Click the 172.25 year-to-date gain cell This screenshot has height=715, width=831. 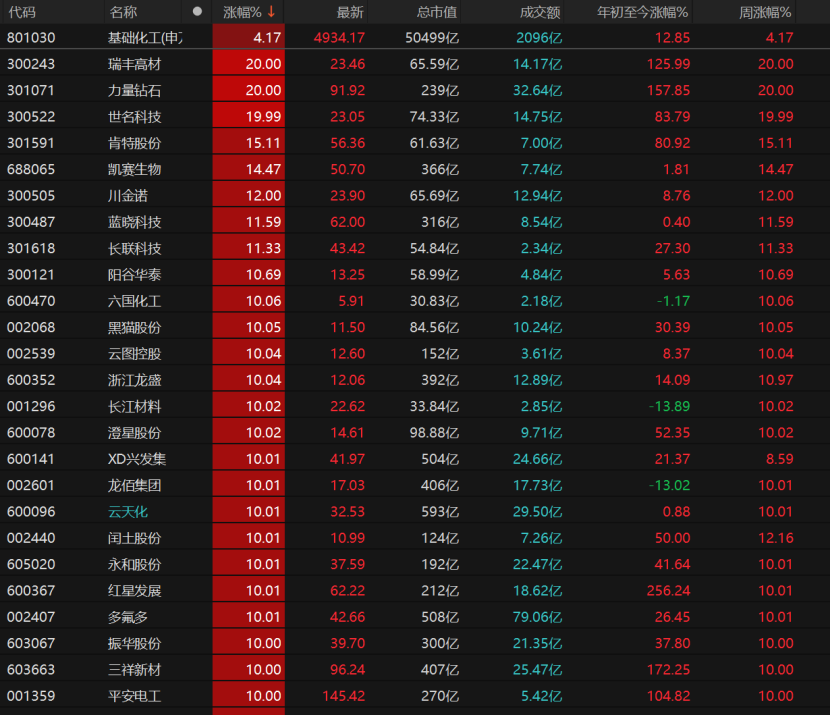(x=668, y=670)
